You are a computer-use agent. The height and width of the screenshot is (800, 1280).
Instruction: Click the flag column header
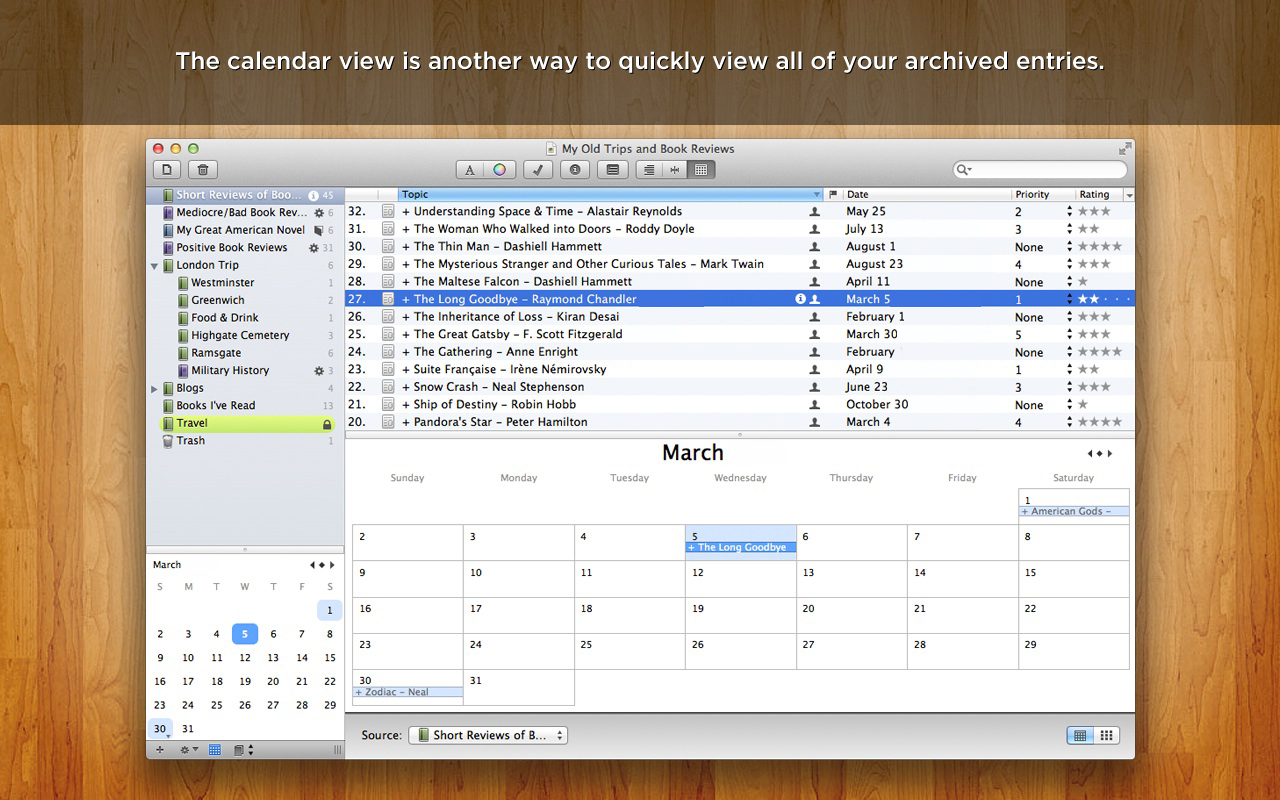(x=833, y=194)
